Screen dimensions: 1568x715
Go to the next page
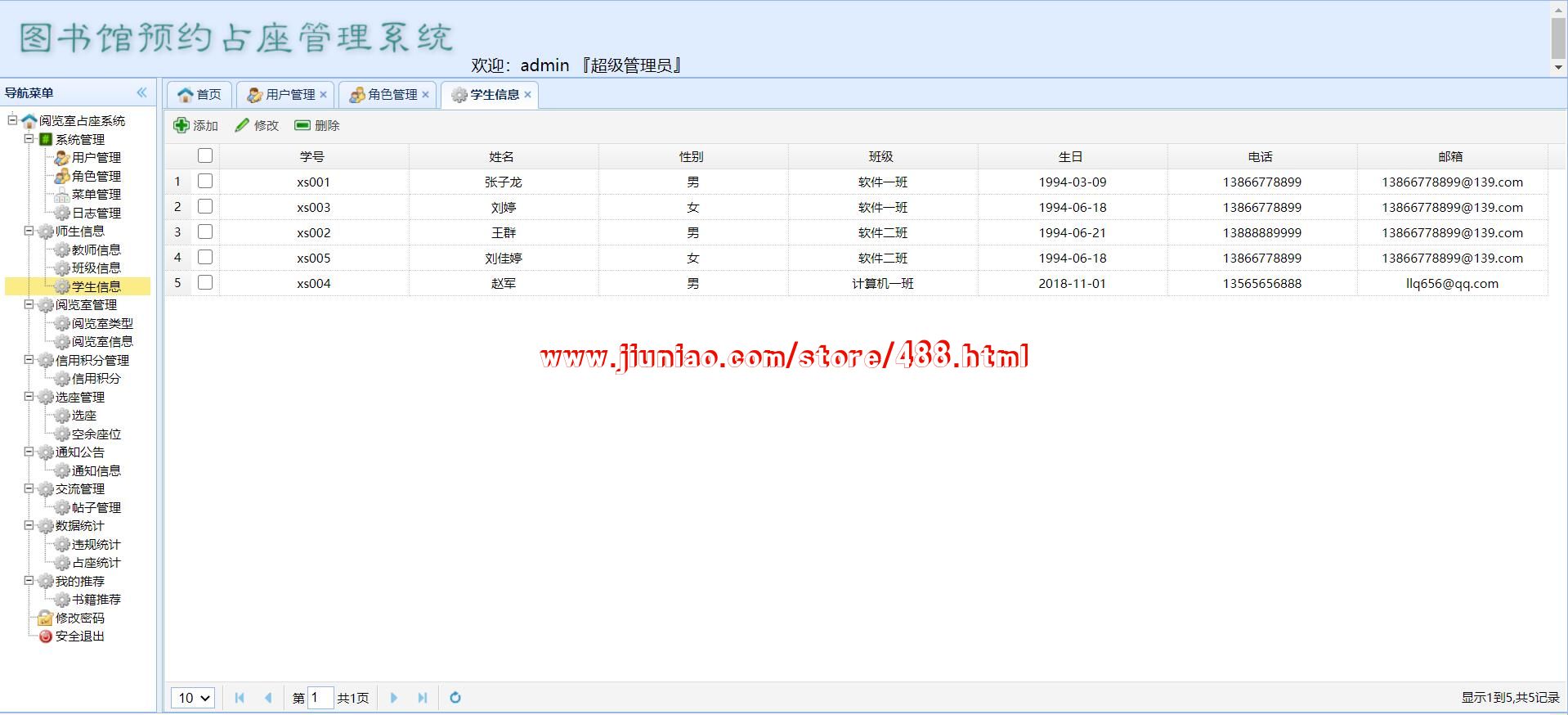[394, 698]
